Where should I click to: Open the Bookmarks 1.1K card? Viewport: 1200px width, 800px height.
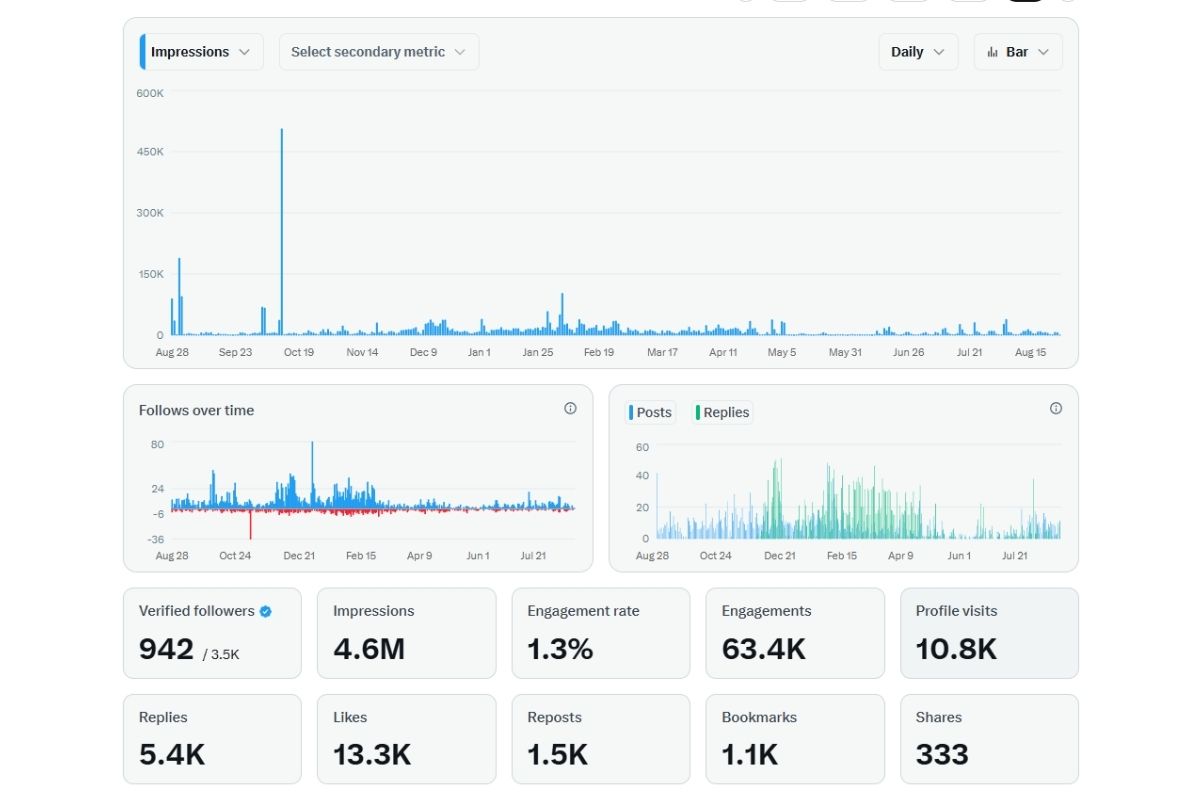(x=794, y=739)
